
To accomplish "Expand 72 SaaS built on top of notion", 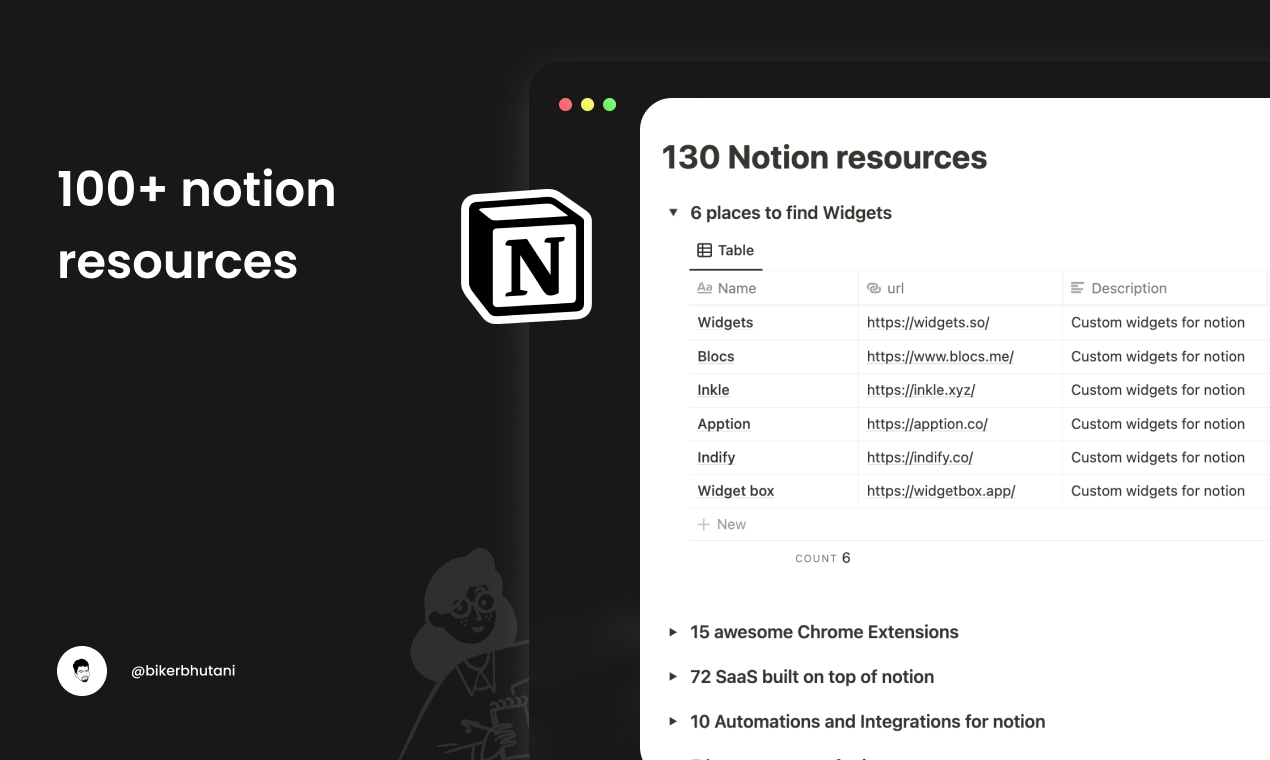I will coord(673,677).
